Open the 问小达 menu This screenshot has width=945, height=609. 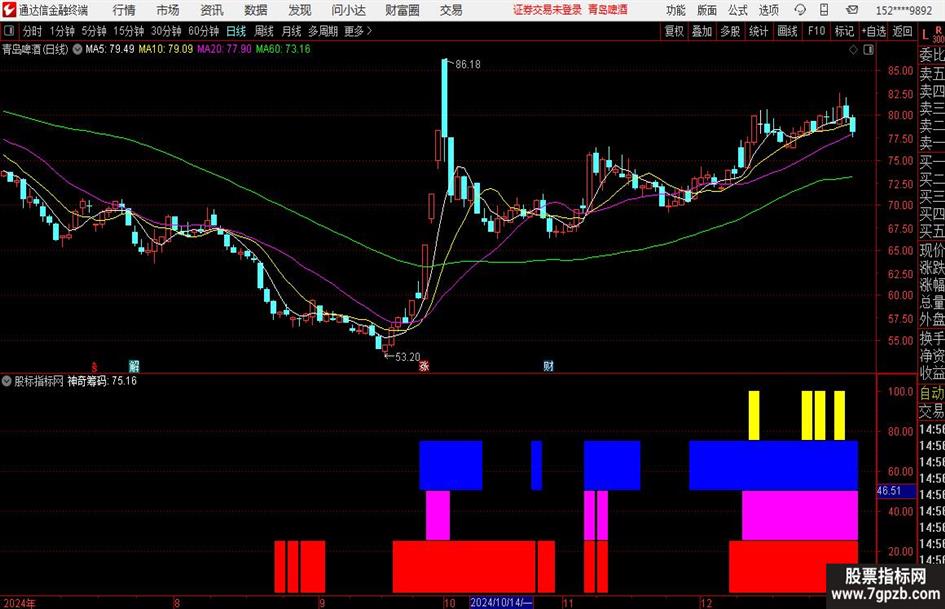point(348,10)
